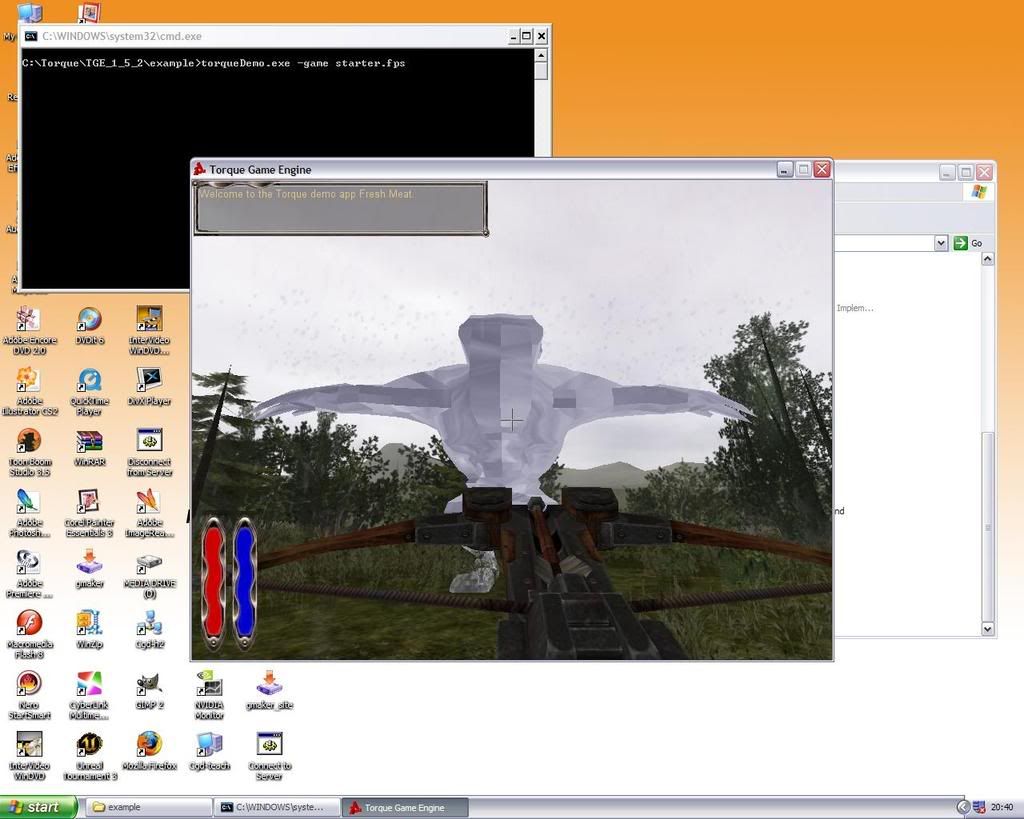Switch to cmd.exe via taskbar button
Image resolution: width=1024 pixels, height=819 pixels.
278,807
